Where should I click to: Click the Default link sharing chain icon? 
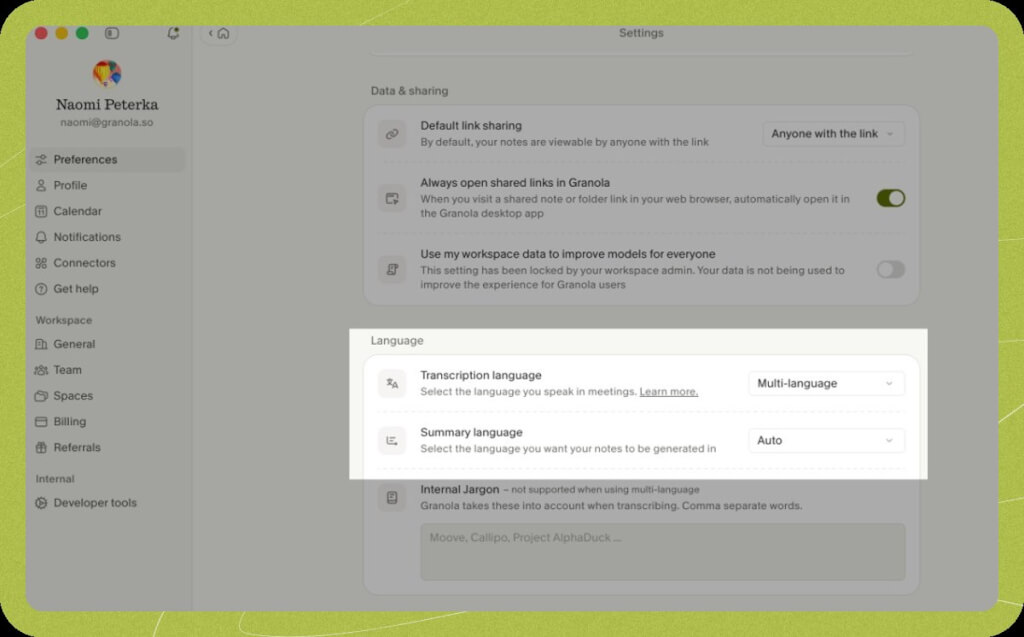pos(392,134)
